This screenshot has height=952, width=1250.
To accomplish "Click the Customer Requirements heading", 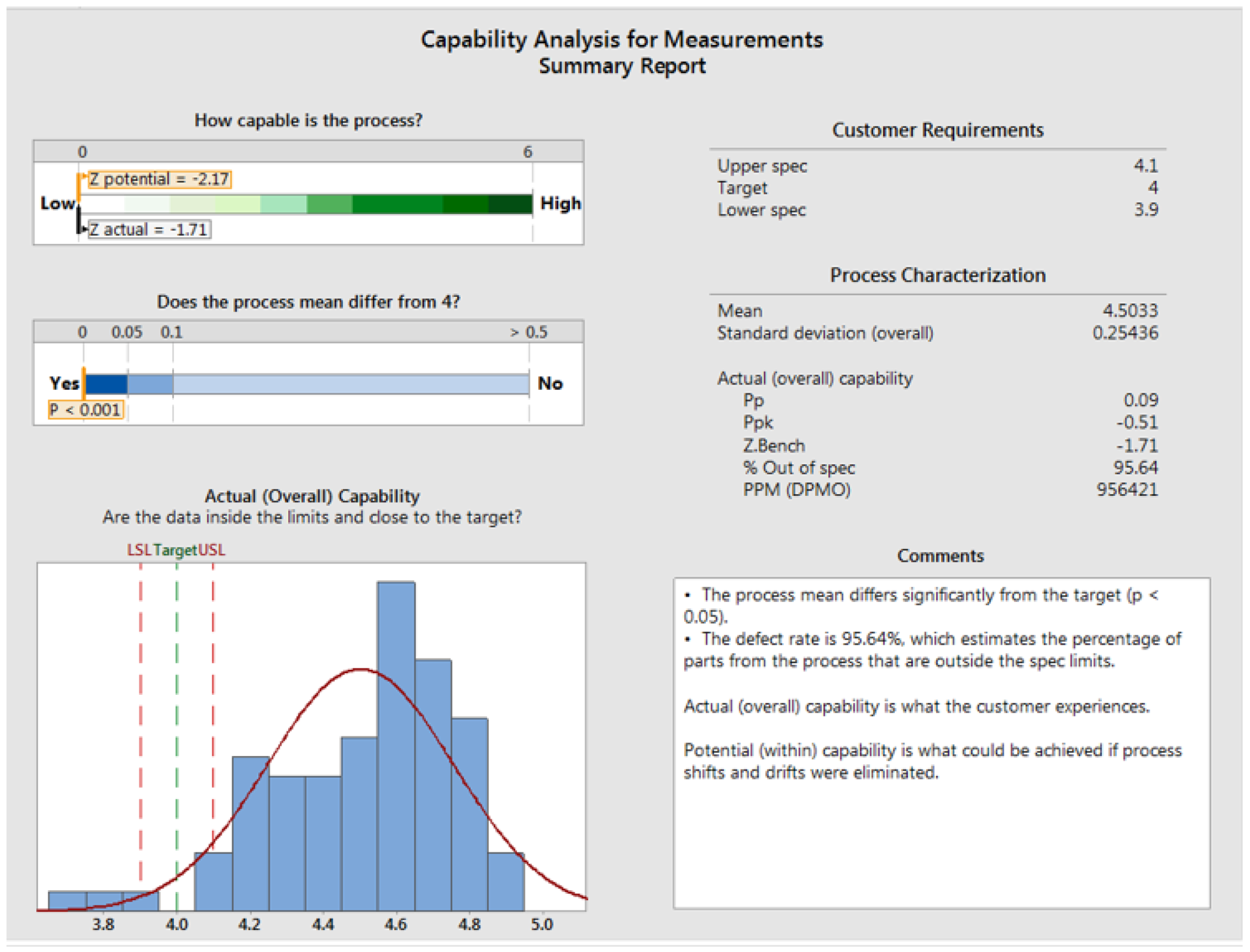I will 937,129.
